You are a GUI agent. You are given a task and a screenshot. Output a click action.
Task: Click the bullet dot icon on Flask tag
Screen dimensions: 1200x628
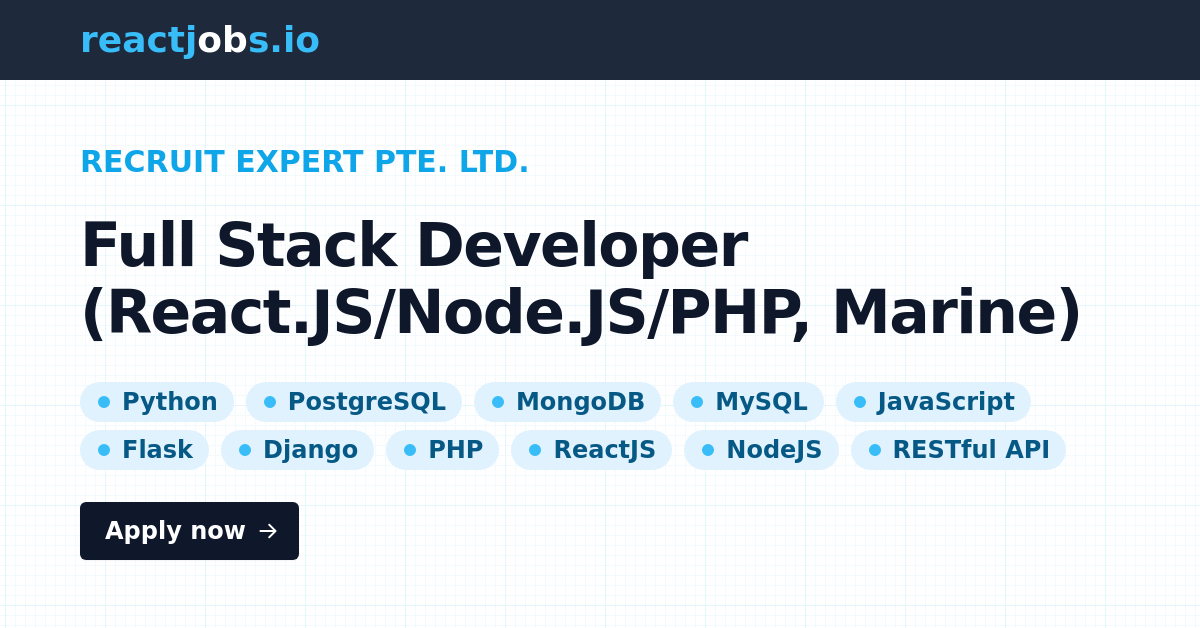coord(104,450)
